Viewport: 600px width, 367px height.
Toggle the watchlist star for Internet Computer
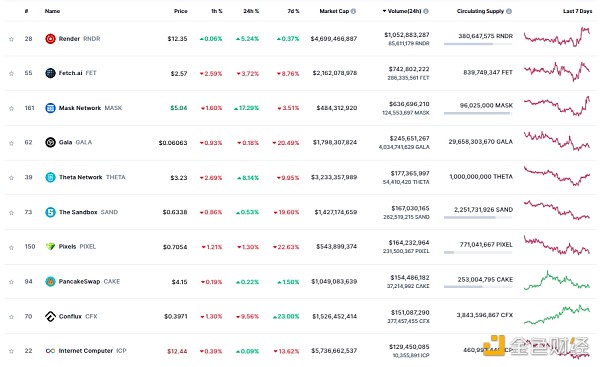11,351
